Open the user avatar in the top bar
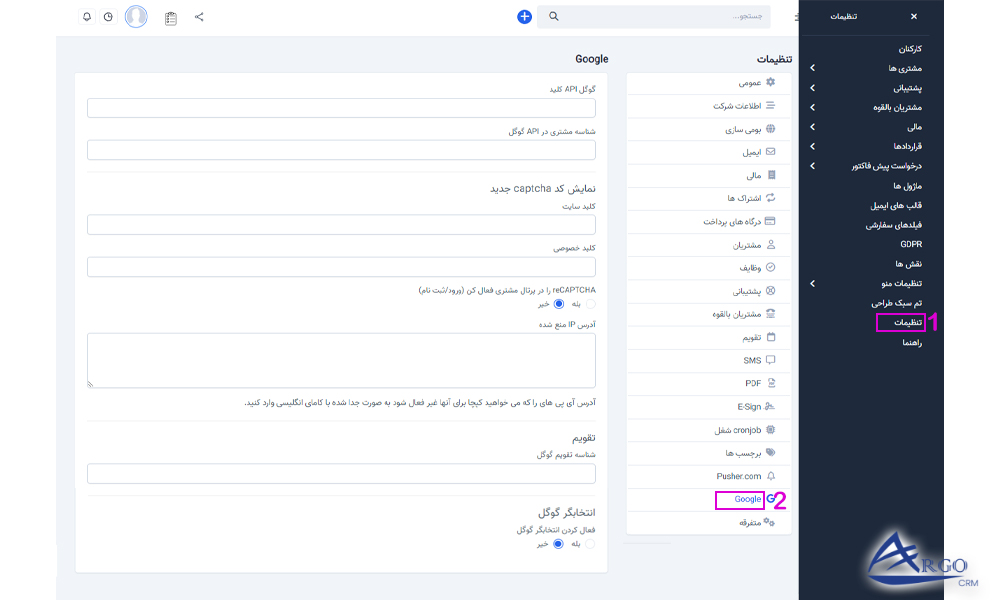Screen dimensions: 1000x600 click(137, 17)
